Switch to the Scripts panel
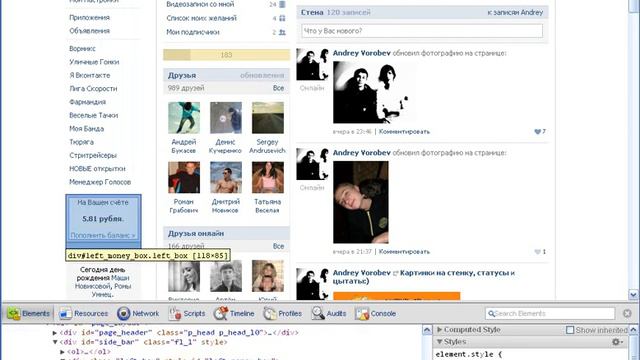 (x=187, y=313)
